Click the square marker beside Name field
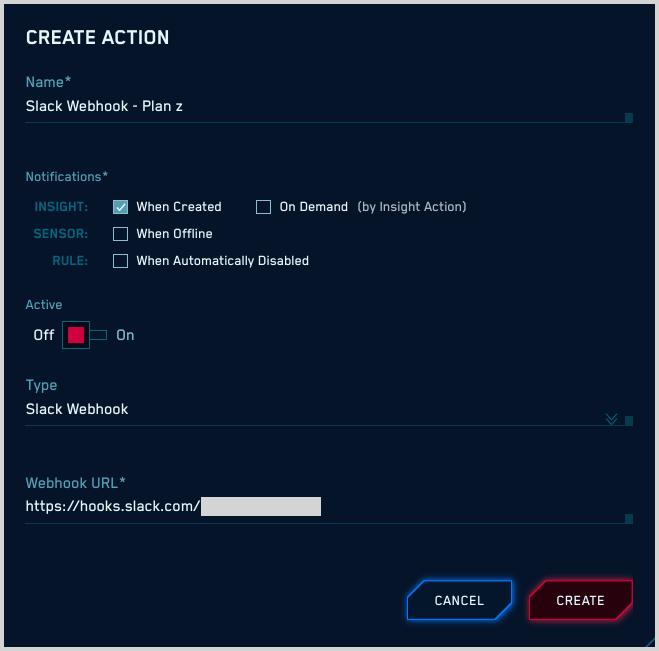The image size is (659, 651). click(x=629, y=117)
